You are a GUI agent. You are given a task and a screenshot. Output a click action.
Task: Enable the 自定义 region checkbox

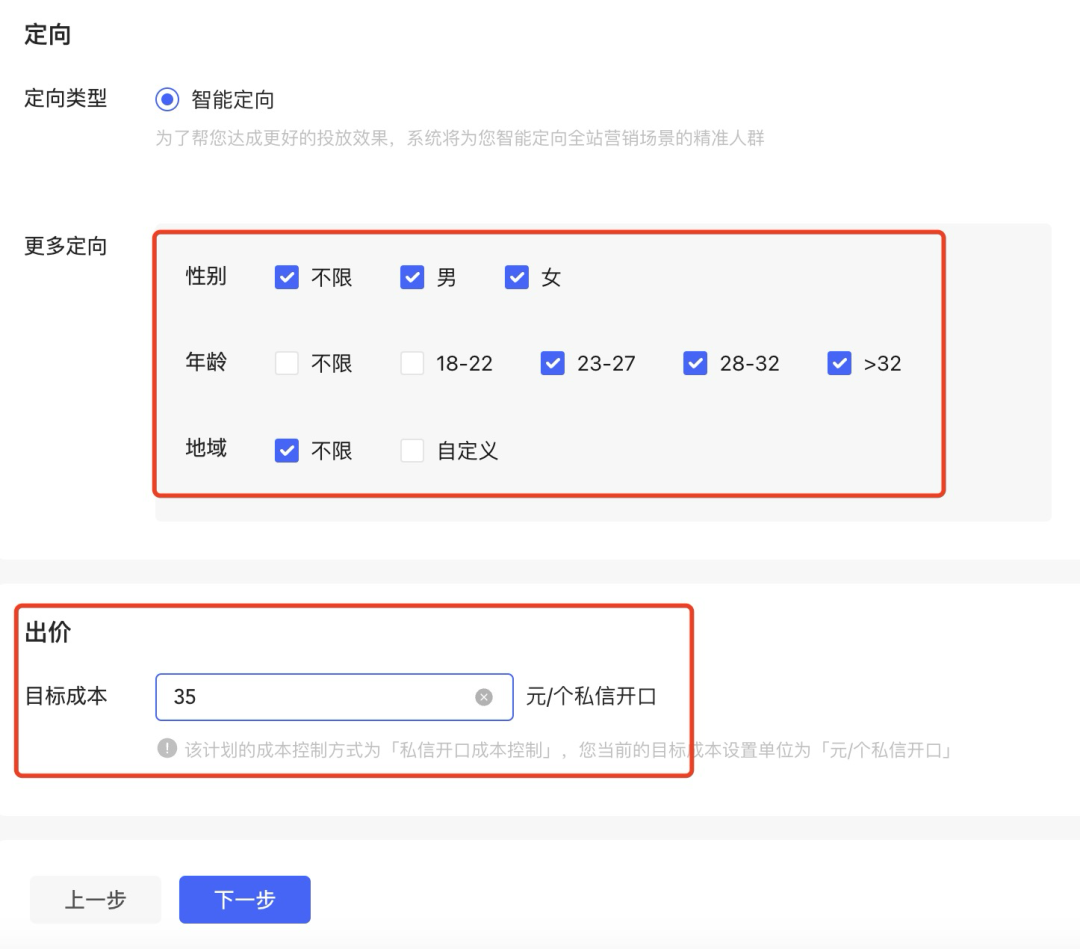pyautogui.click(x=413, y=450)
